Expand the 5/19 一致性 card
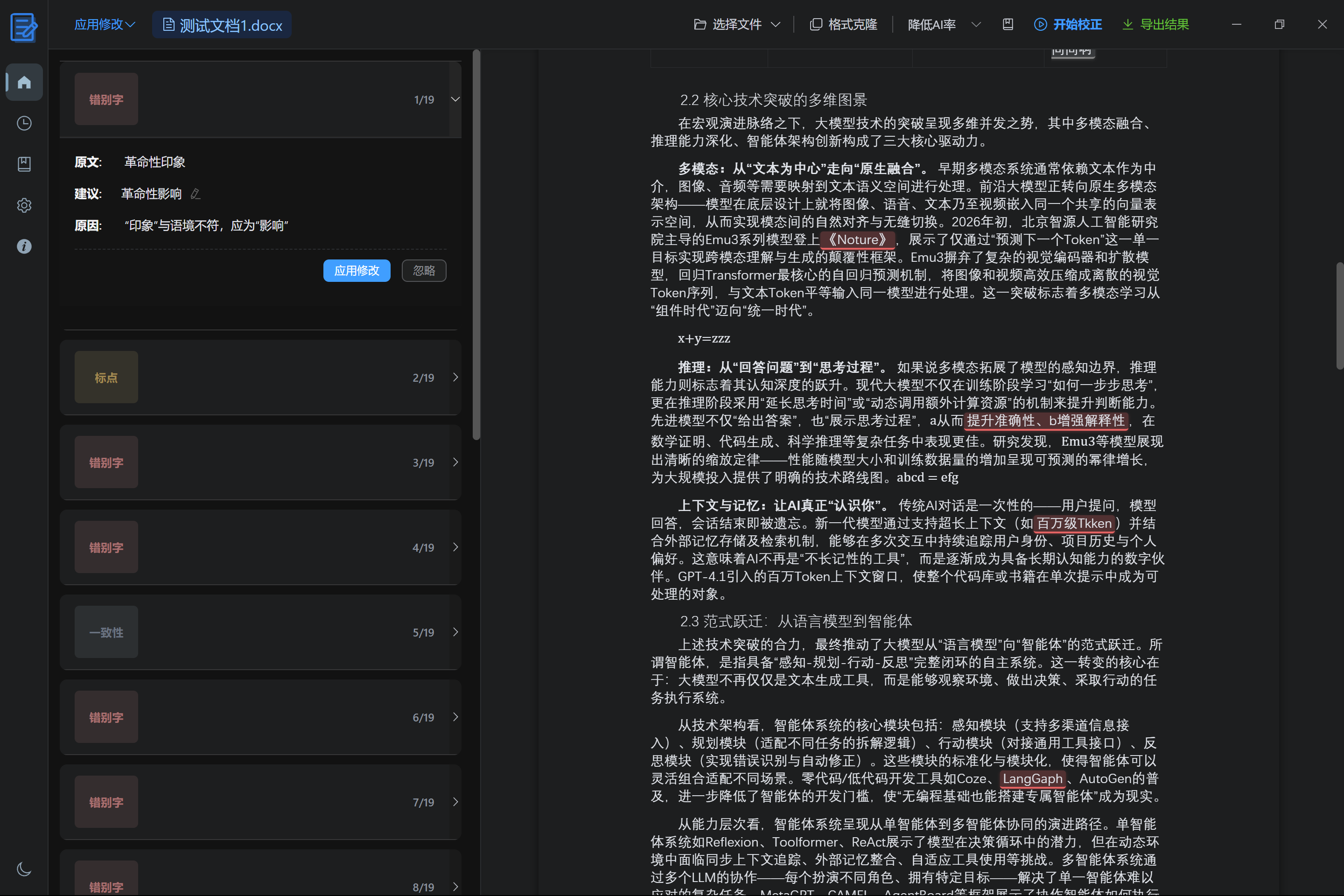This screenshot has width=1344, height=896. pos(455,632)
